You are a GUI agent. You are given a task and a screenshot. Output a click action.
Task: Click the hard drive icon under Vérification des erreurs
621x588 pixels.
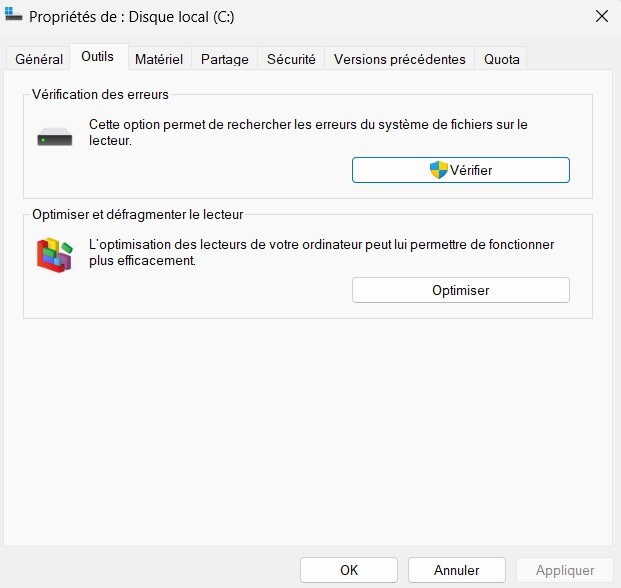55,137
